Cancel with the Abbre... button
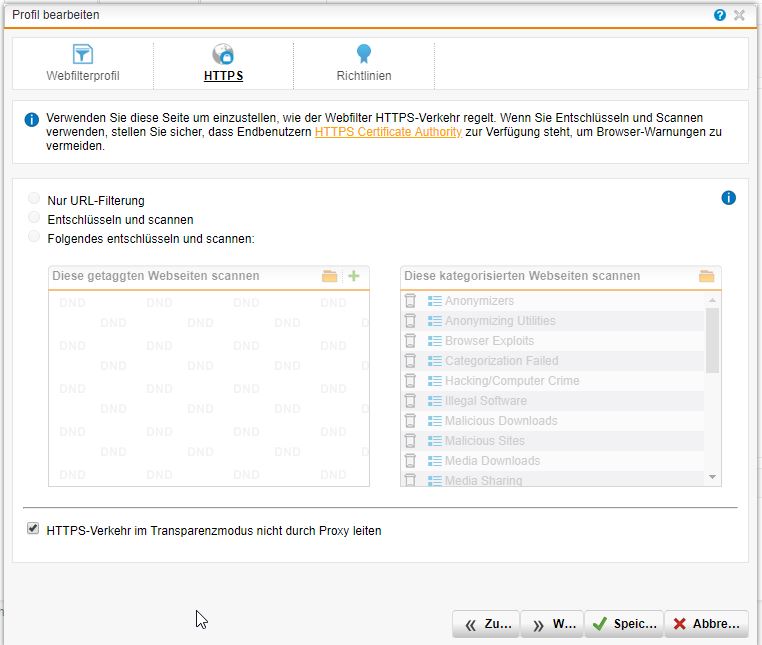 (706, 624)
